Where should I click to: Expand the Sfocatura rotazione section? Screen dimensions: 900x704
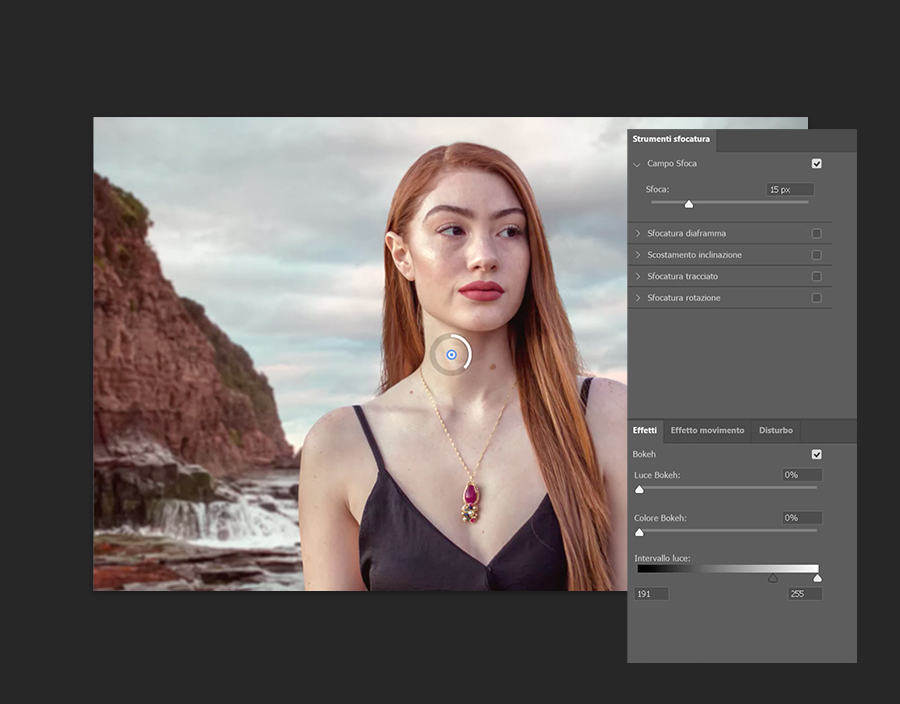638,298
